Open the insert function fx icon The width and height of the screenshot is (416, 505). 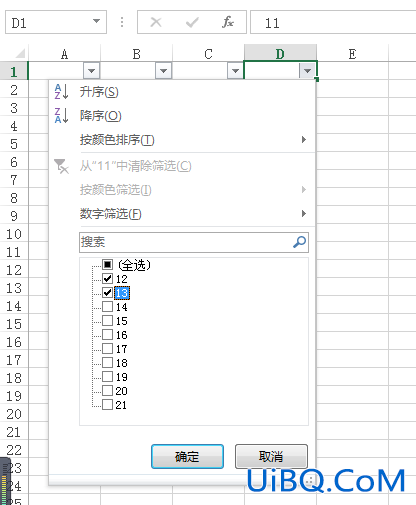pos(228,22)
